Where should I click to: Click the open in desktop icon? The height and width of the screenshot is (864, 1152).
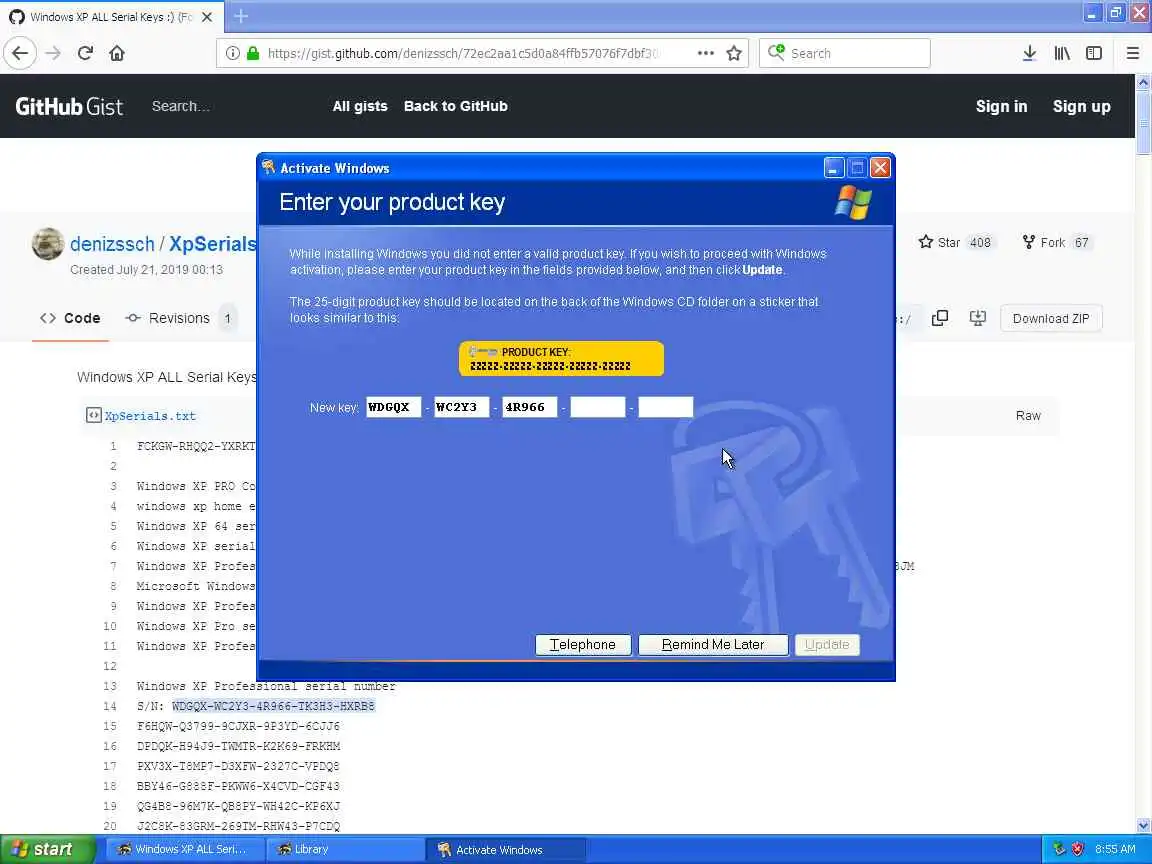978,318
